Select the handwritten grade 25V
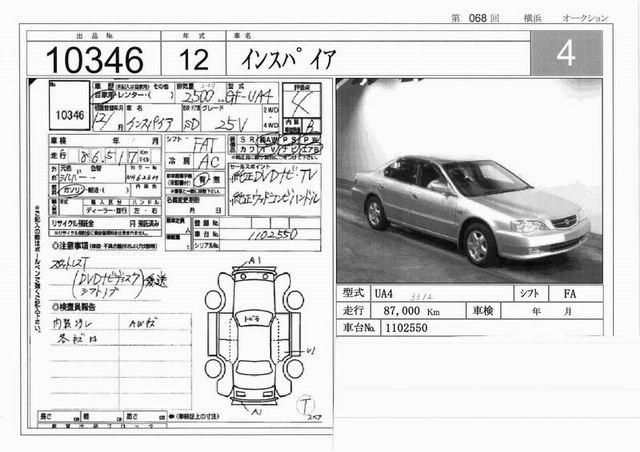The height and width of the screenshot is (452, 640). coord(231,124)
